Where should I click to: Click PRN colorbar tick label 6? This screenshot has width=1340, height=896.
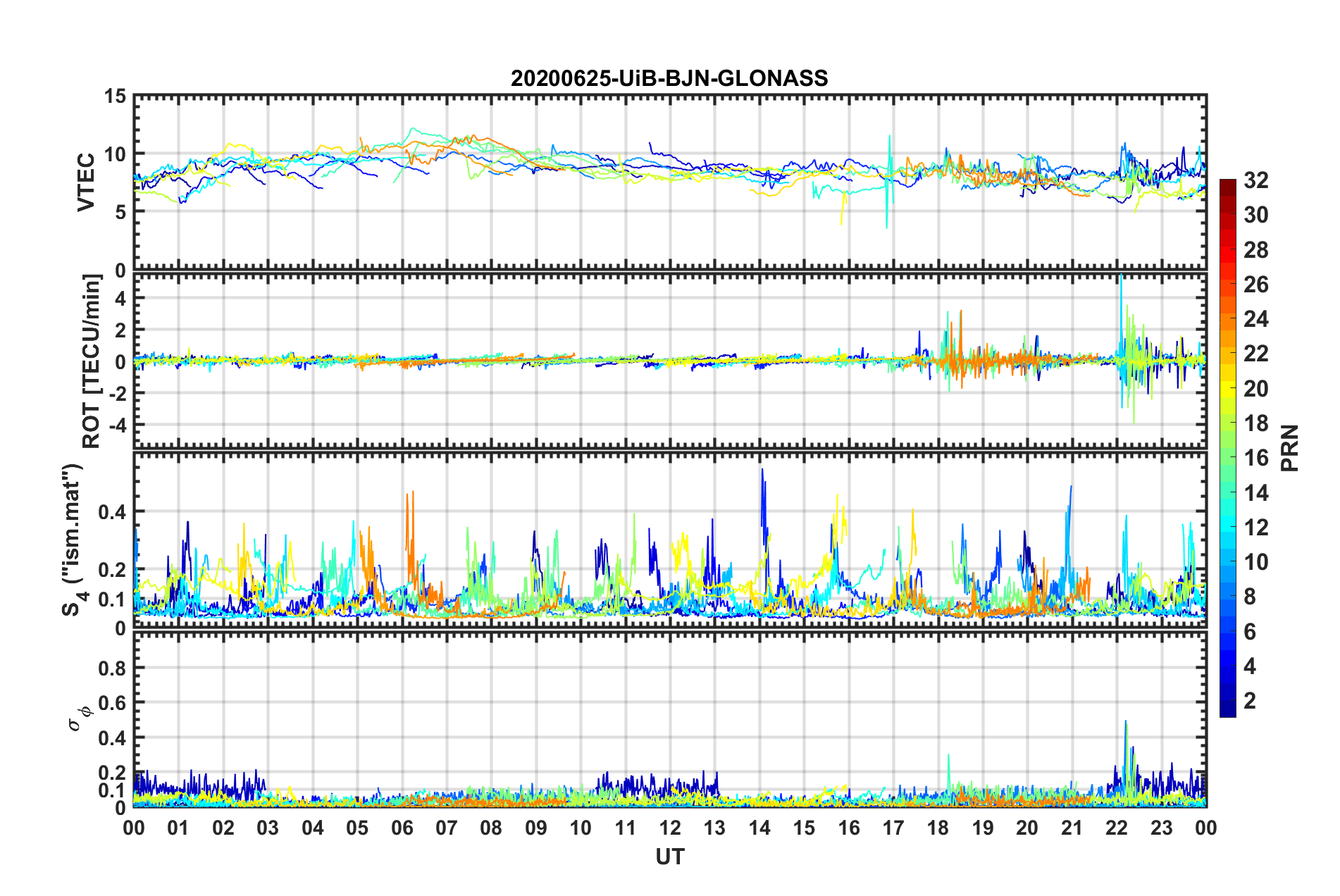pyautogui.click(x=1250, y=632)
